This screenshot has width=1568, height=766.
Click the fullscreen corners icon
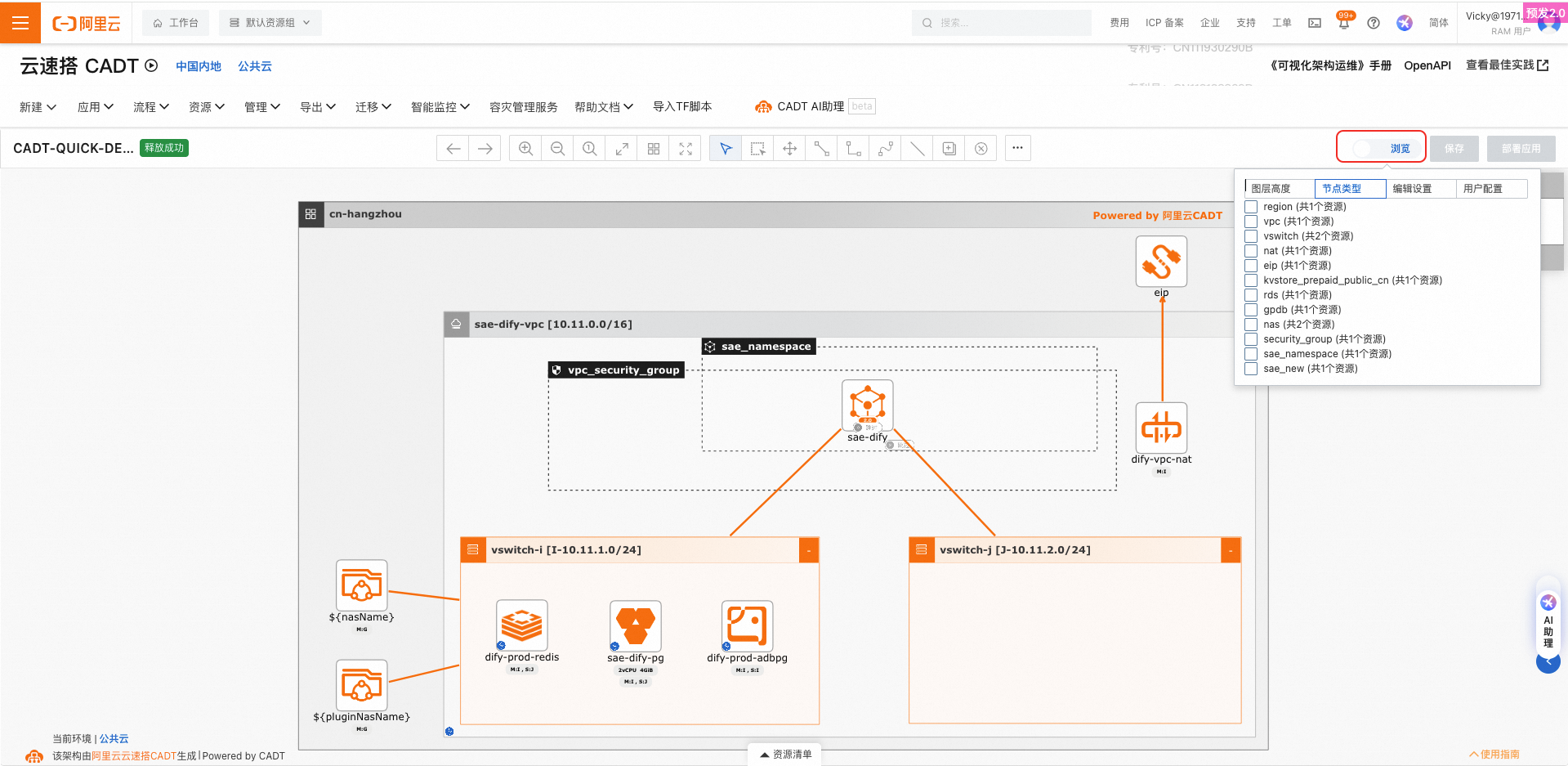(686, 149)
